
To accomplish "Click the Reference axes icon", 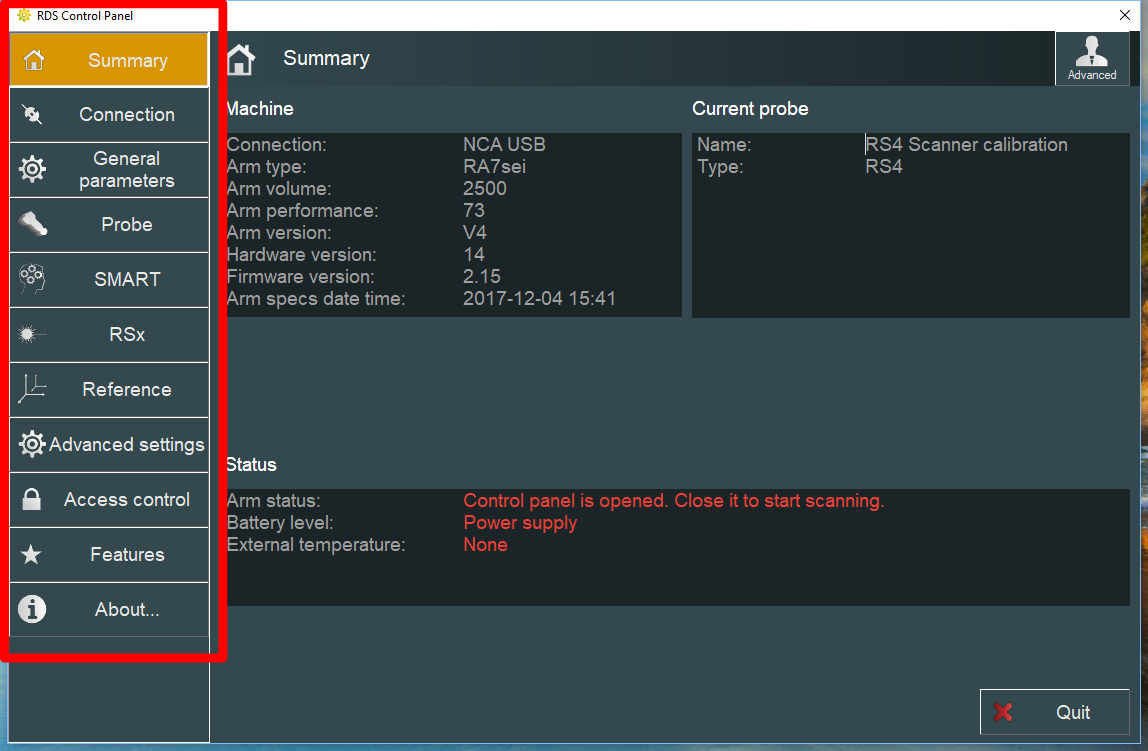I will pyautogui.click(x=32, y=389).
